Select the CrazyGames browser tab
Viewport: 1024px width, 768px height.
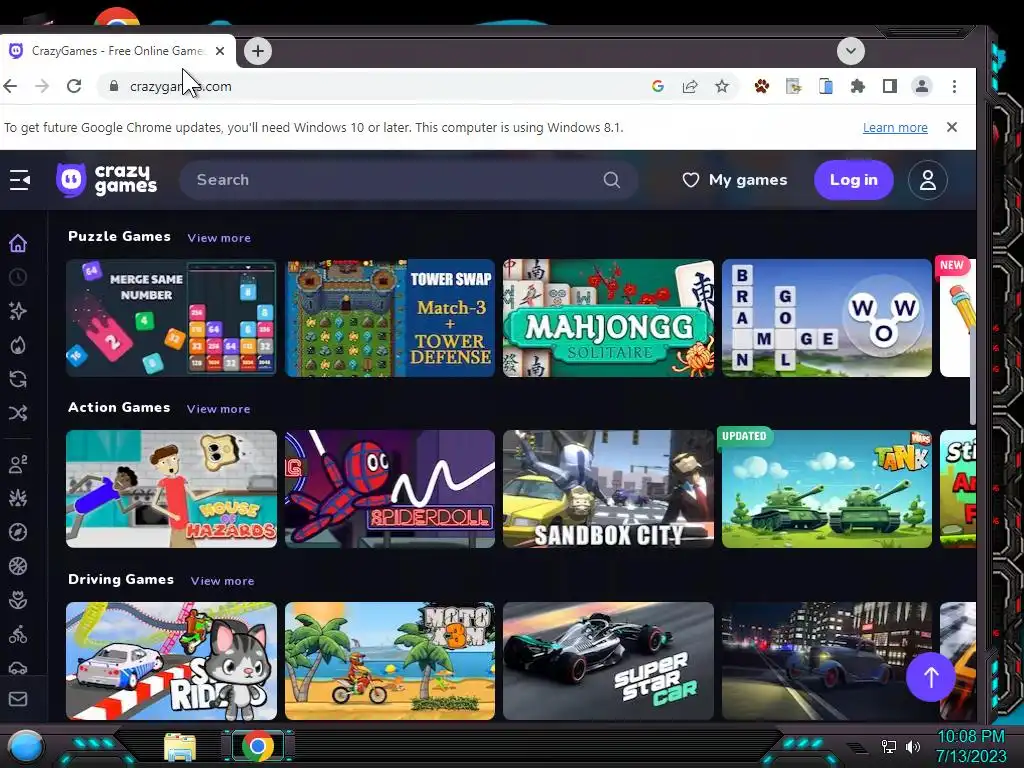[x=118, y=51]
